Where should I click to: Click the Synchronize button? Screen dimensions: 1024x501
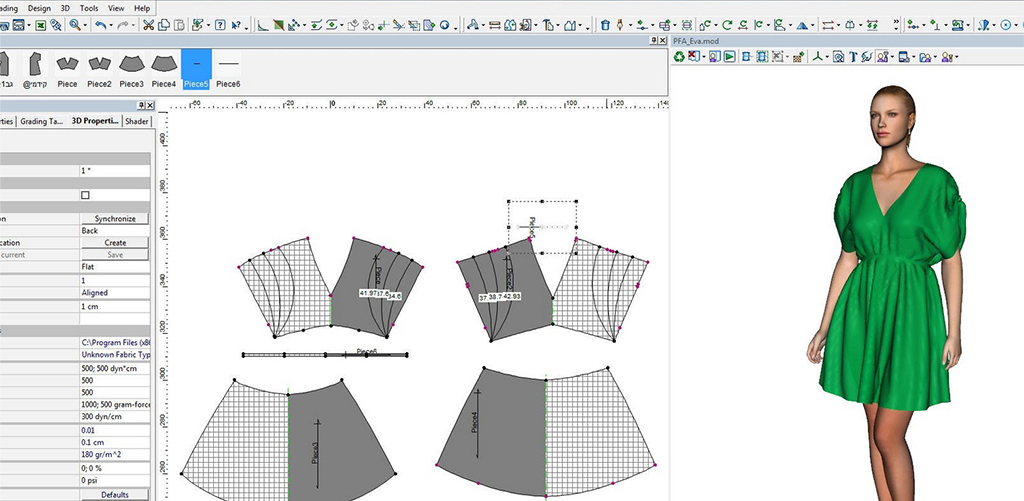[x=114, y=218]
